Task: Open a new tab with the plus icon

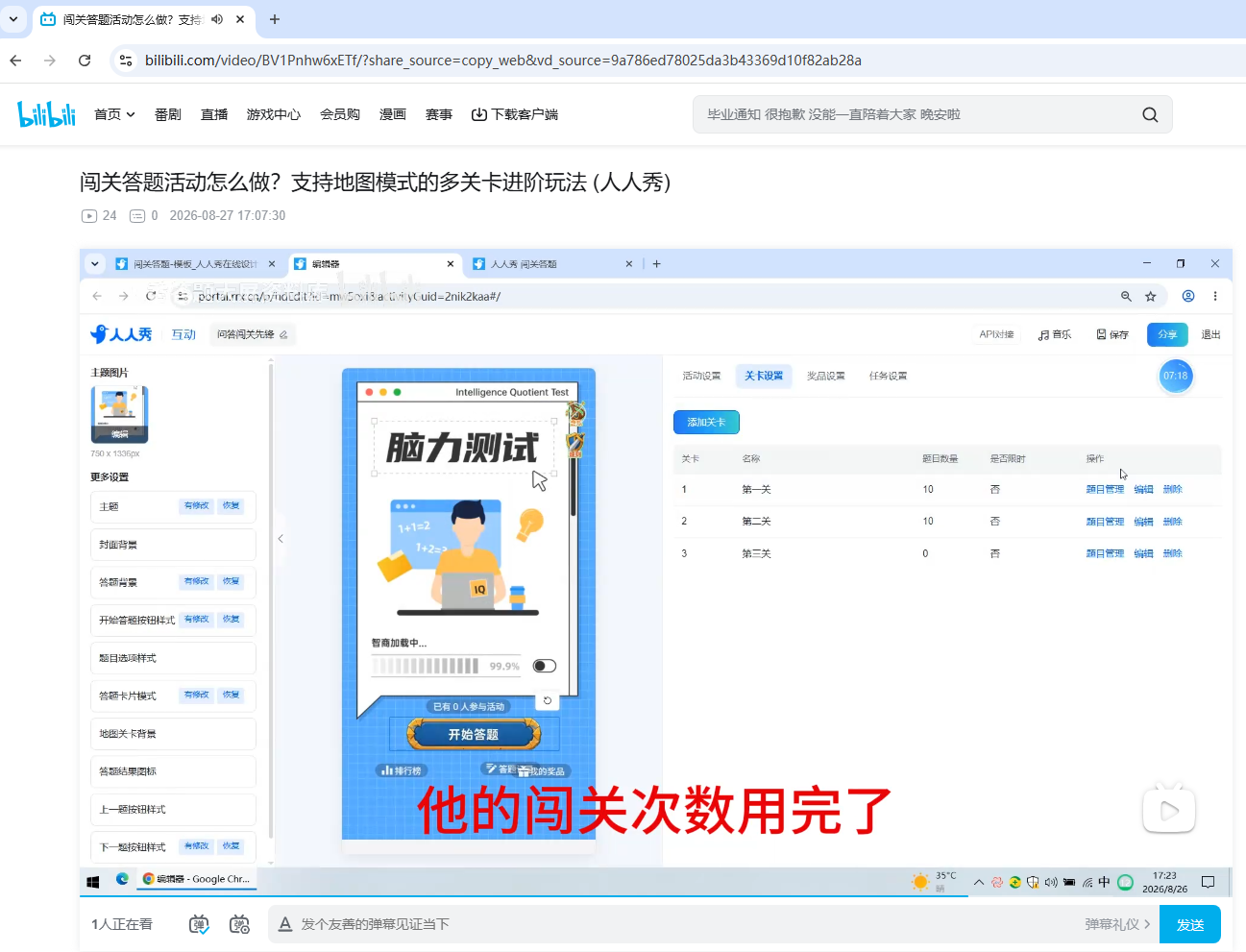Action: tap(275, 19)
